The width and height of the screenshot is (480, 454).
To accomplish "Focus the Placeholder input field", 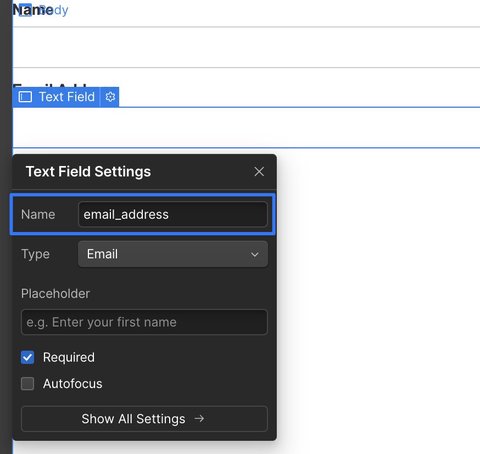I will coord(144,322).
